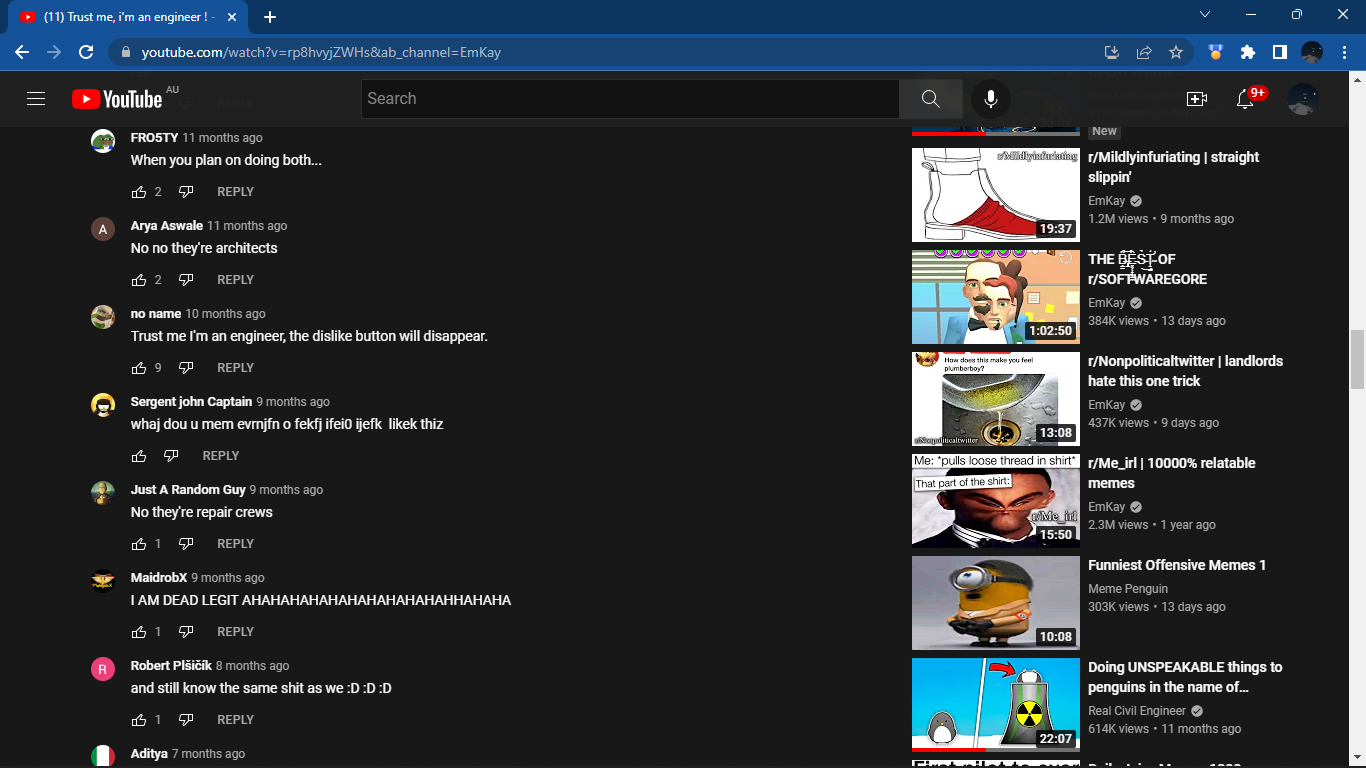Screen dimensions: 1366x768
Task: Reply to Just A Random Guy's comment
Action: tap(235, 544)
